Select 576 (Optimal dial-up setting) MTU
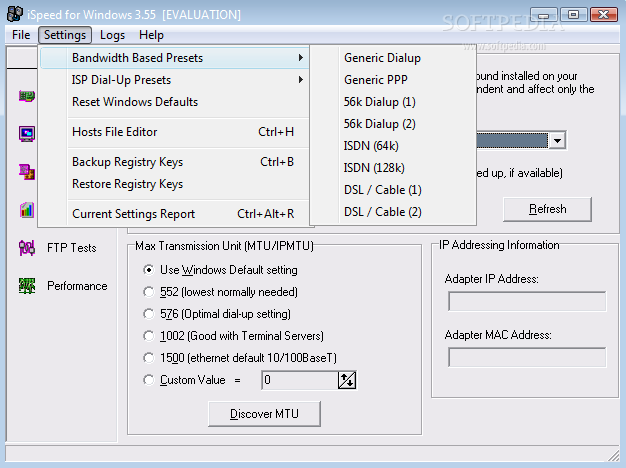626x468 pixels. [149, 314]
